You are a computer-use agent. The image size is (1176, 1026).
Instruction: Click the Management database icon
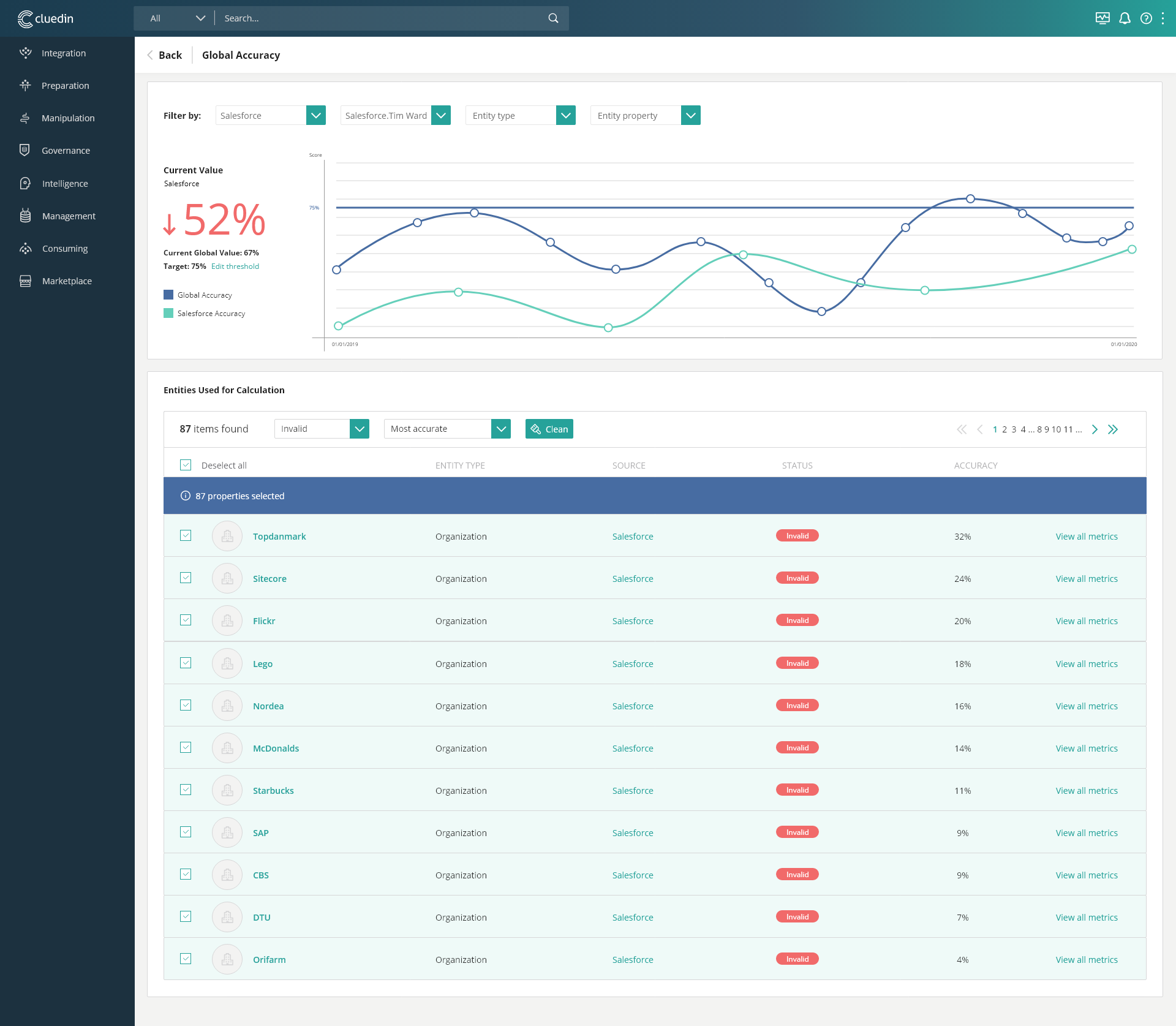pyautogui.click(x=25, y=216)
